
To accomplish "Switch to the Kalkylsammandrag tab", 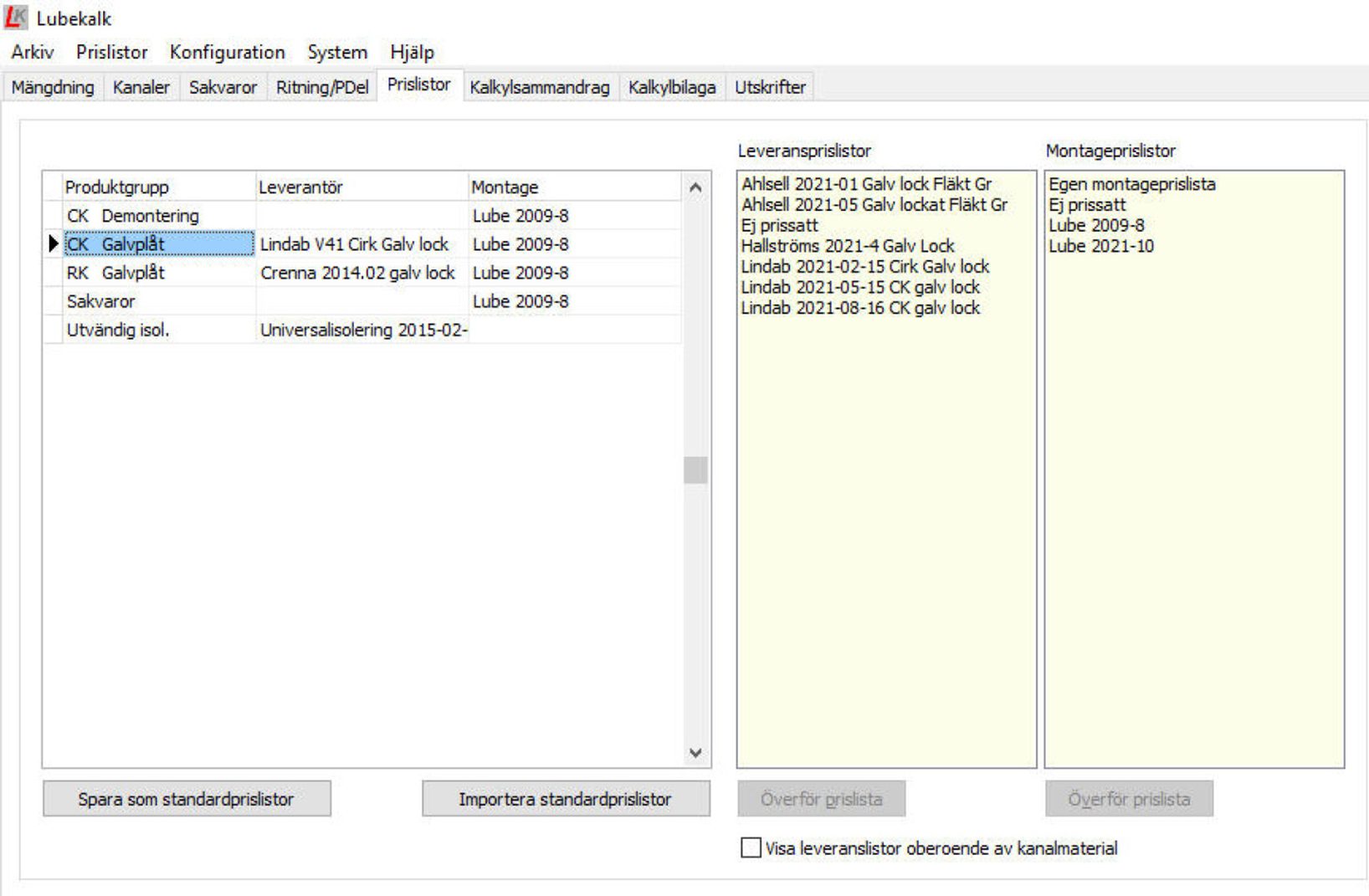I will coord(540,87).
